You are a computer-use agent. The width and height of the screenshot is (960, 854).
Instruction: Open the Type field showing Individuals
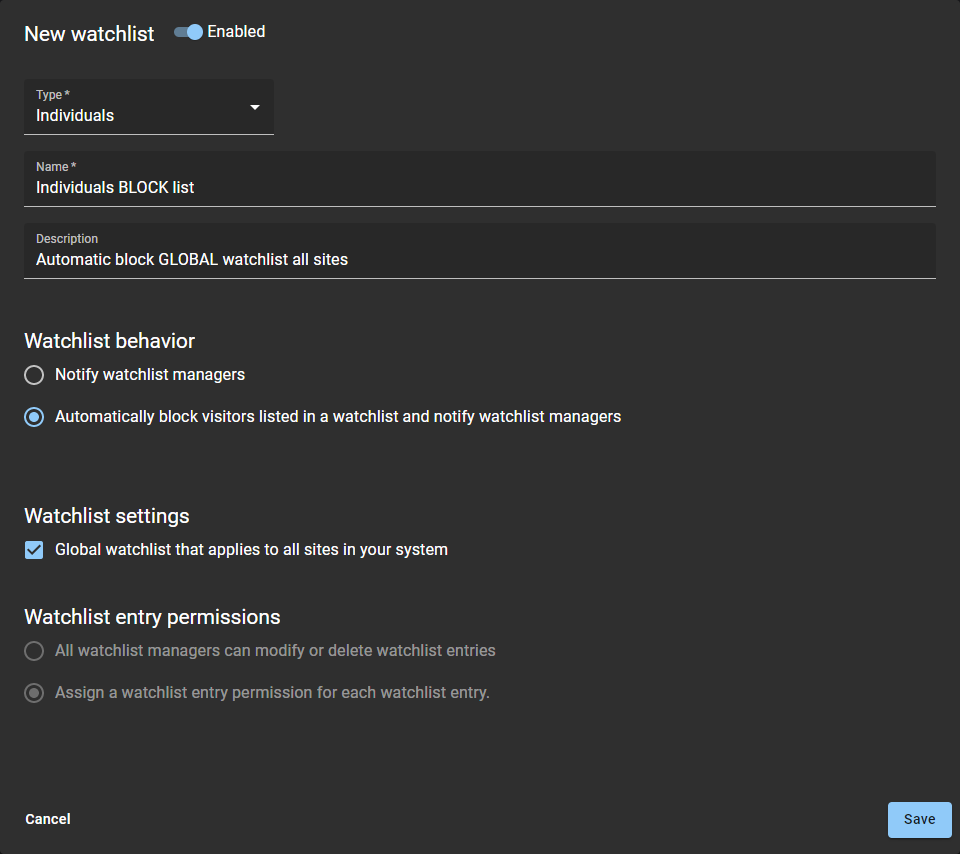click(140, 108)
